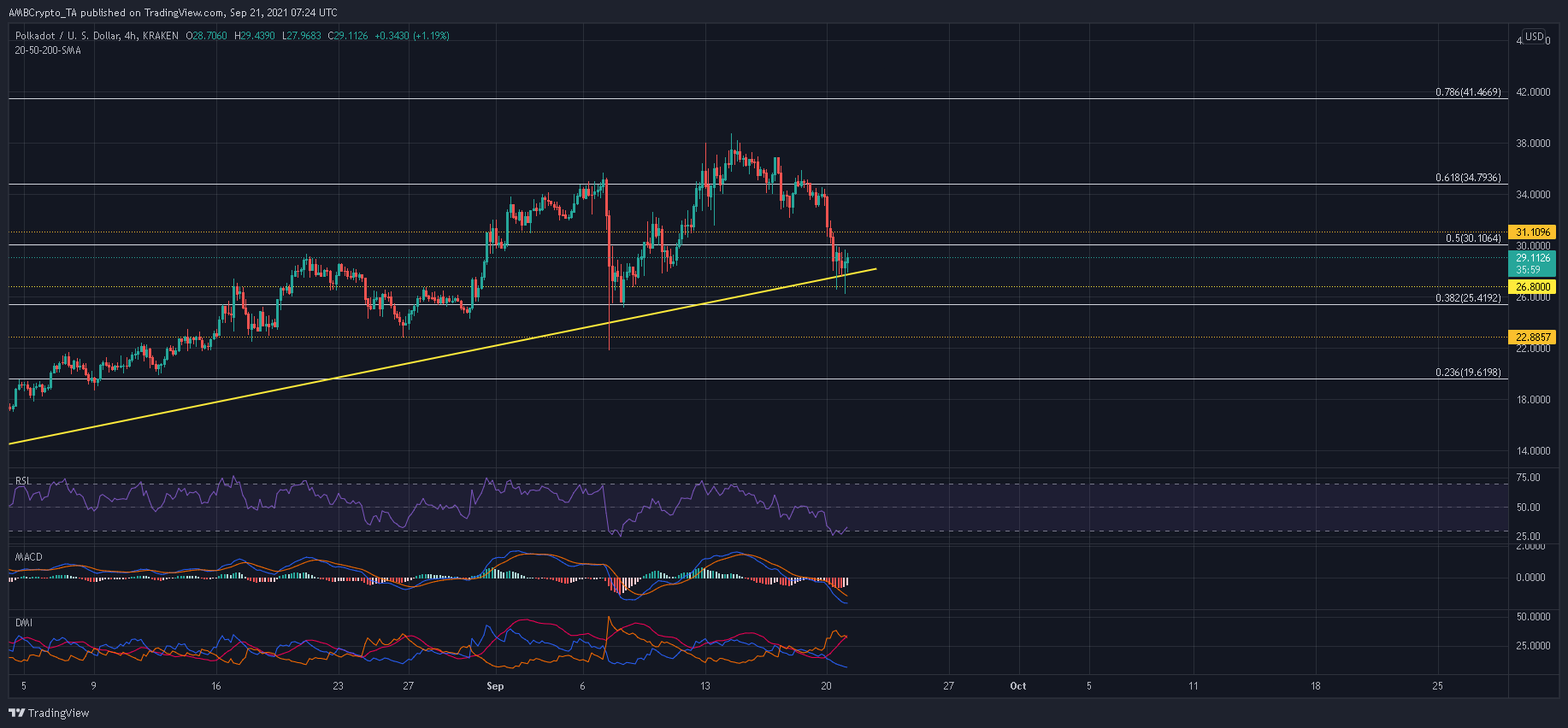The height and width of the screenshot is (728, 1568).
Task: Click the 0.5(30.1064) Fibonacci level label
Action: [x=1473, y=238]
